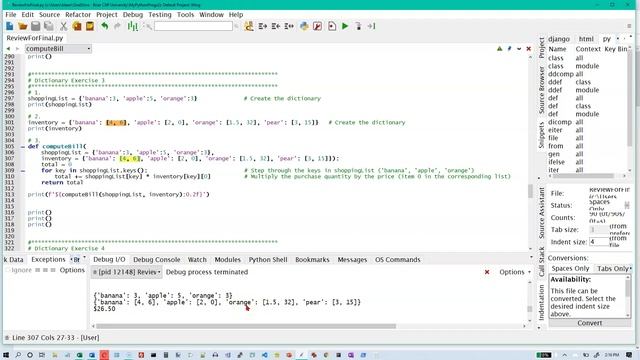Click the Python Shell toolbar icon
The height and width of the screenshot is (360, 640).
(x=304, y=26)
